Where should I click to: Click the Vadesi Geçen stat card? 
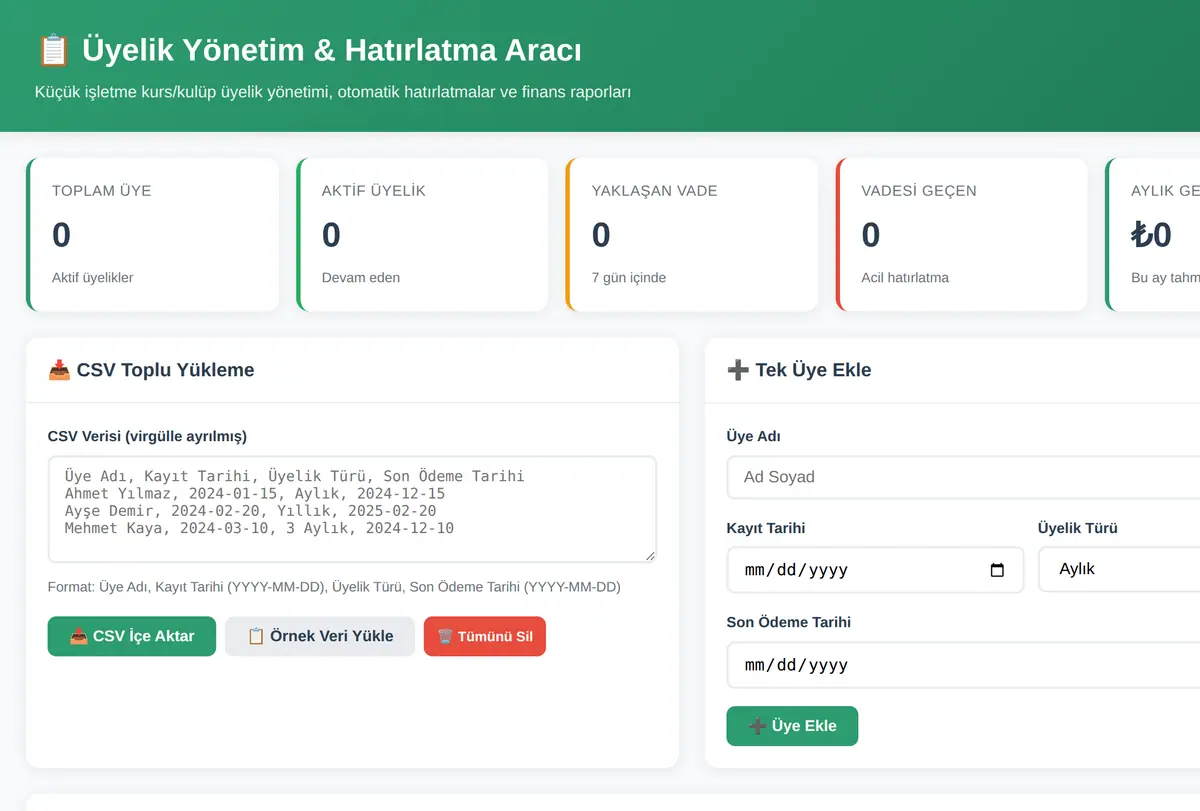point(962,235)
